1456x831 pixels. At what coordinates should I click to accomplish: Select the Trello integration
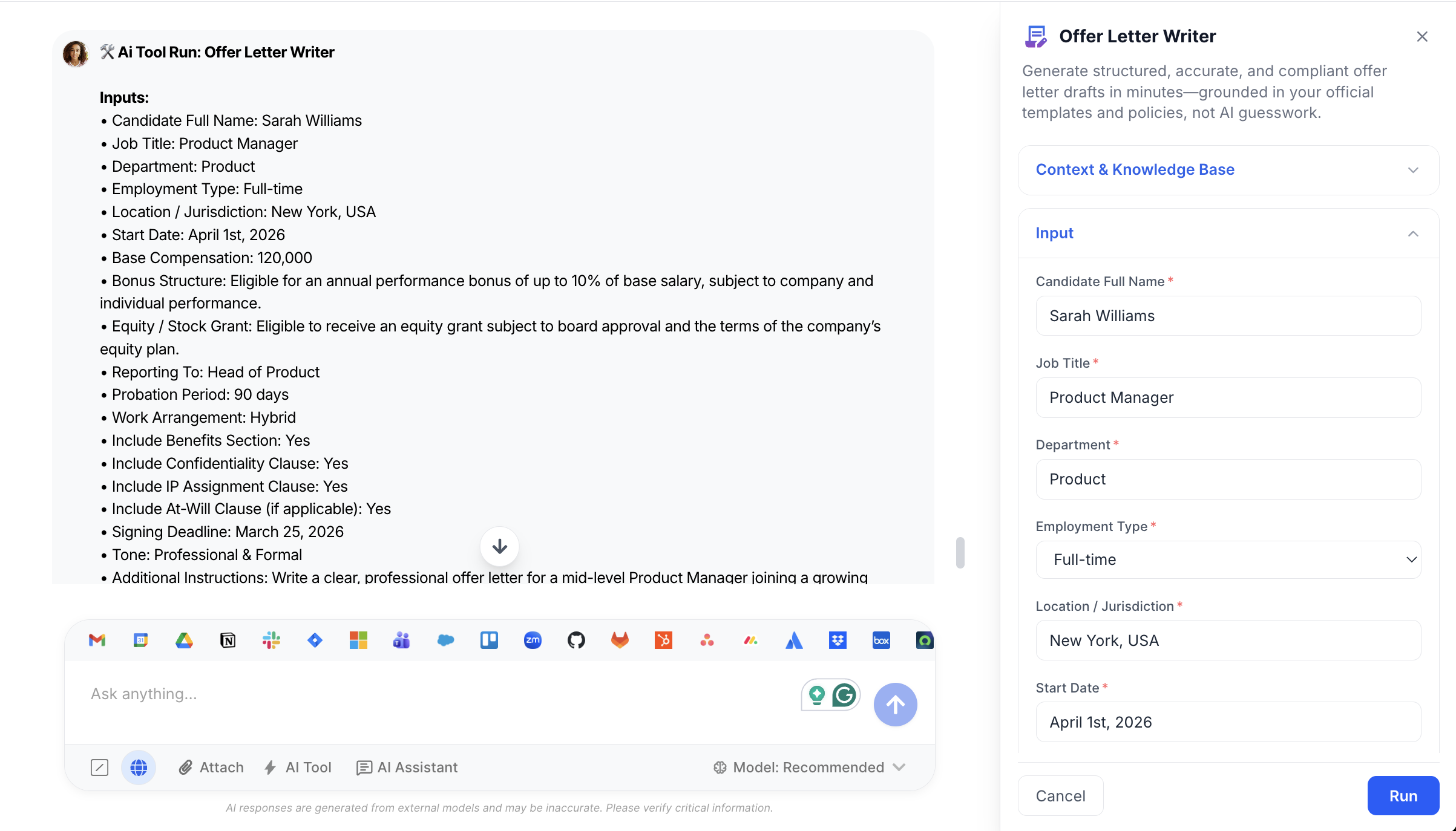point(489,640)
